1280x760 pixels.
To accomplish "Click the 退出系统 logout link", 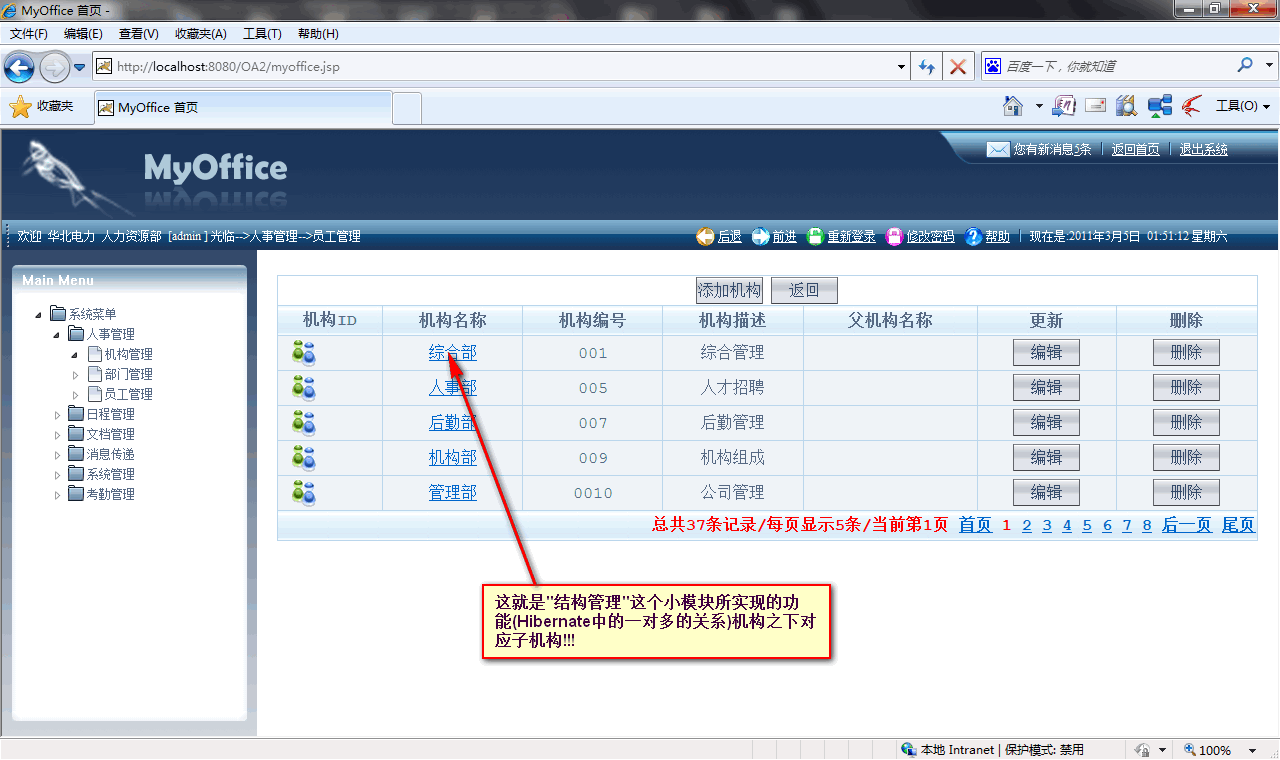I will (x=1203, y=149).
